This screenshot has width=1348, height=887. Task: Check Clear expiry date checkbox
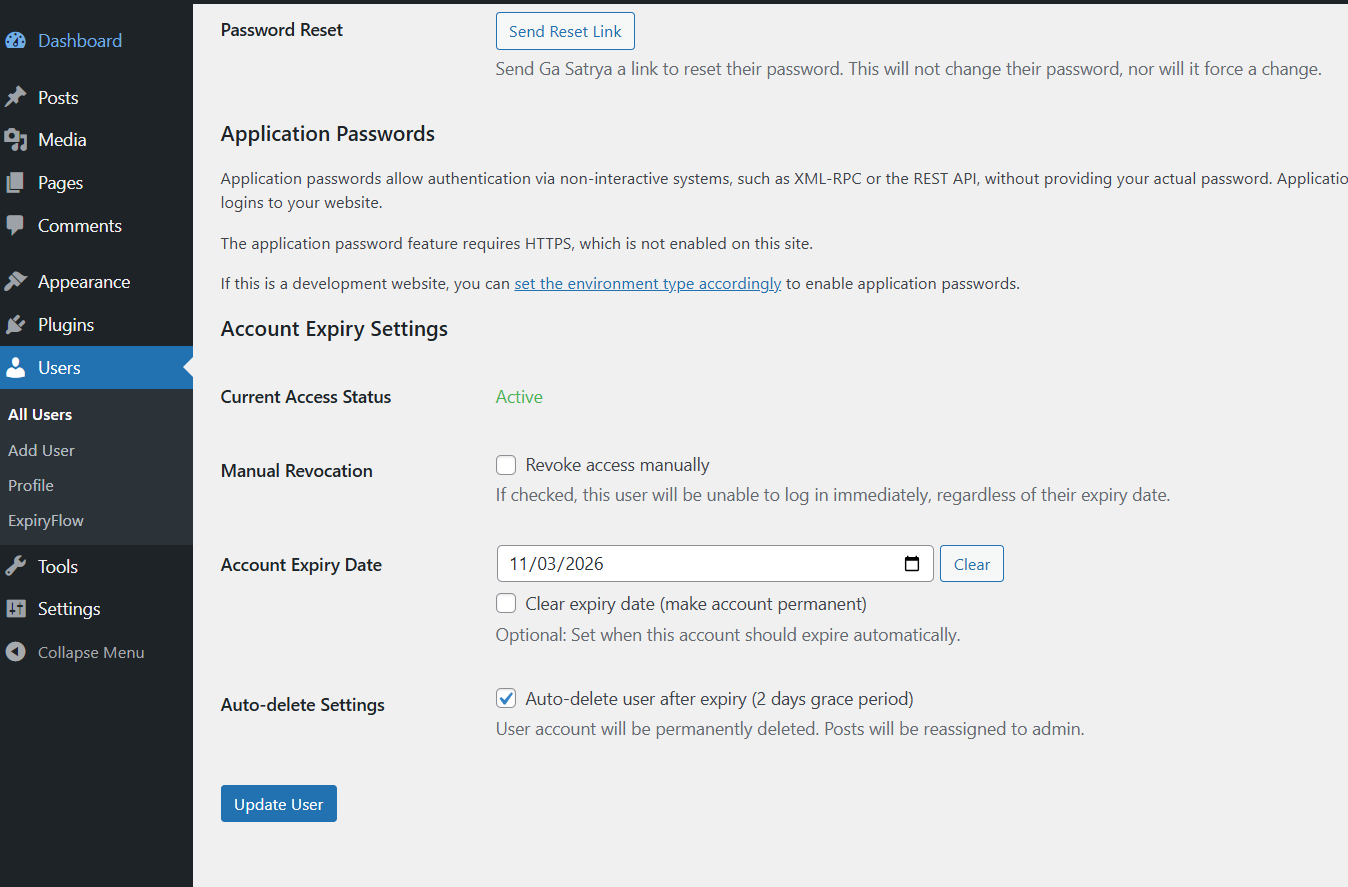tap(507, 604)
